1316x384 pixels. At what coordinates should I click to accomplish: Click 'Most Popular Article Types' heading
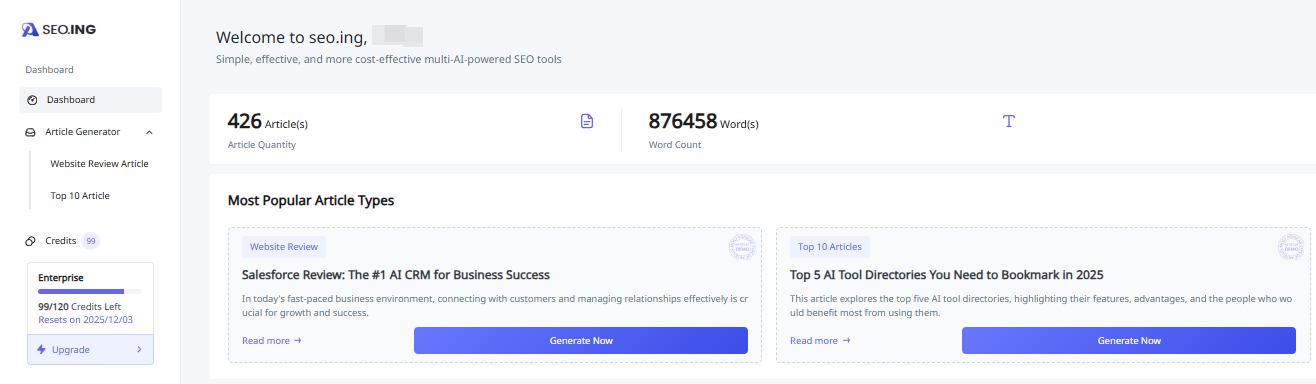(311, 201)
